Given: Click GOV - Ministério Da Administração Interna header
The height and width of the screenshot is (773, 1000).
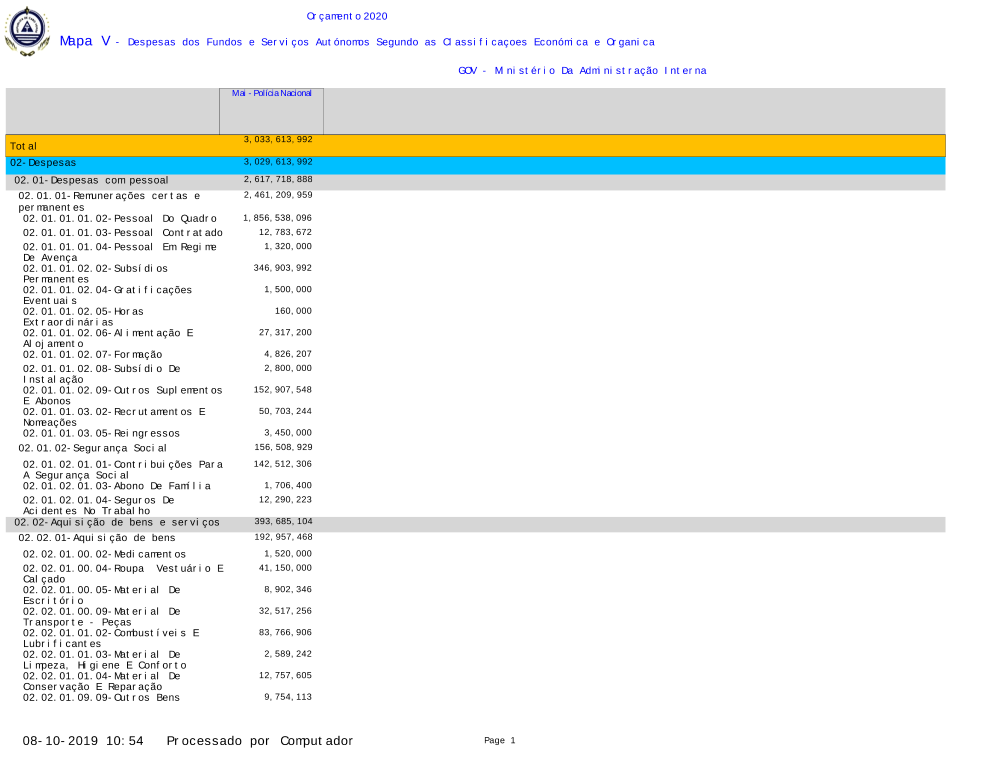Looking at the screenshot, I should click(x=582, y=71).
